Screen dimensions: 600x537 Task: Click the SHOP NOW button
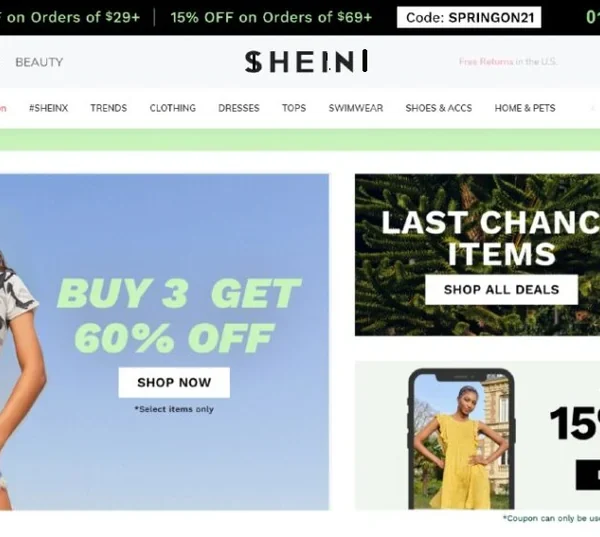click(x=174, y=382)
